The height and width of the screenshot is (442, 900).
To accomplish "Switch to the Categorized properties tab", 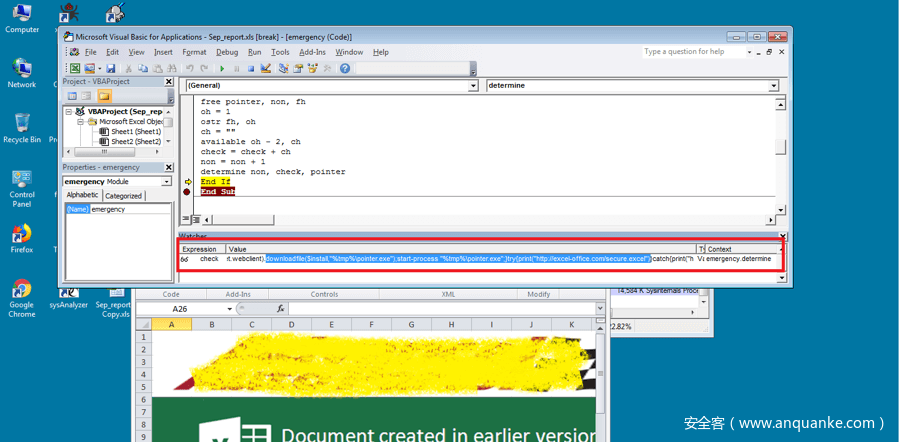I will [123, 196].
